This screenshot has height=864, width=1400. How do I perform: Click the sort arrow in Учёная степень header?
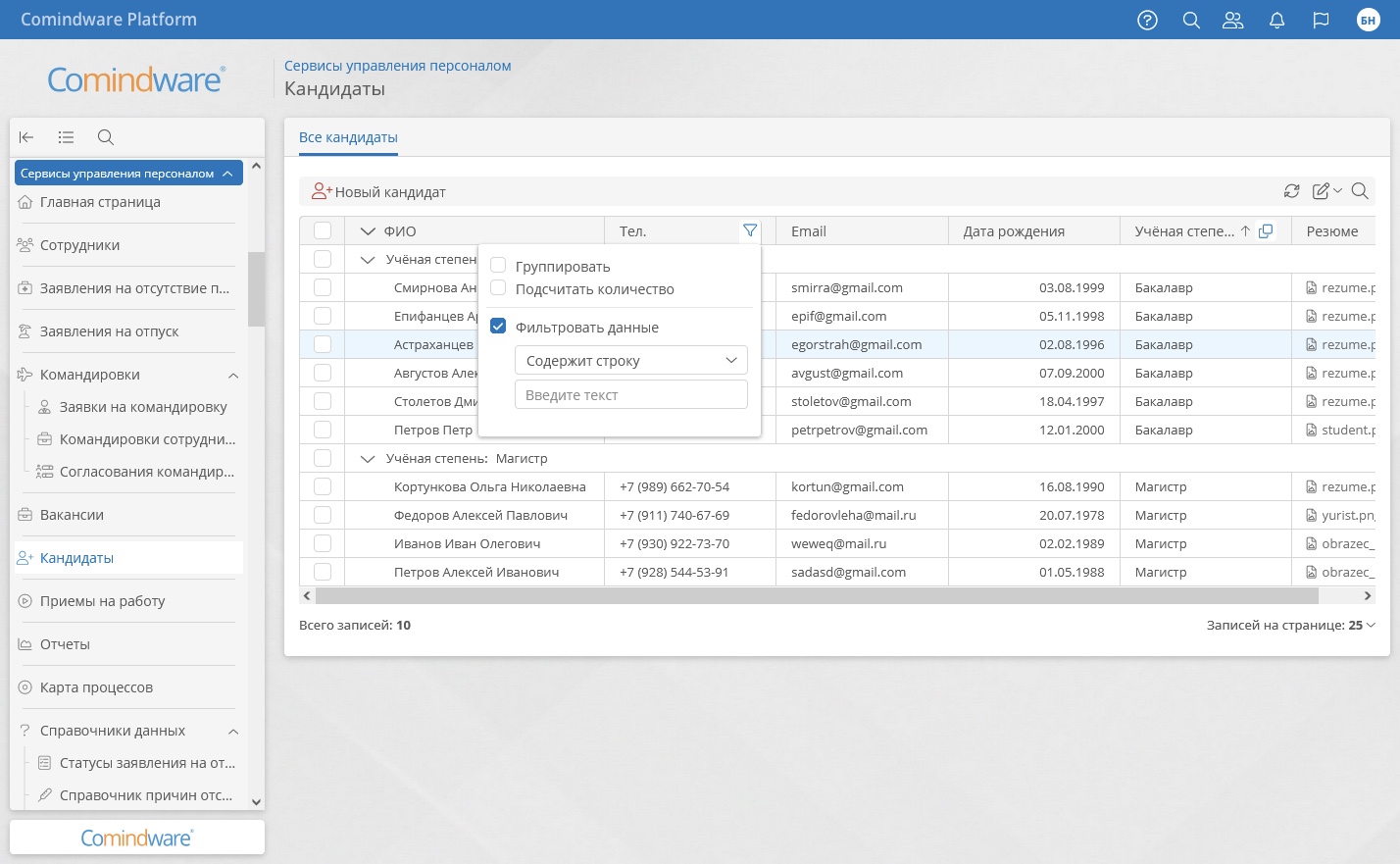pos(1245,231)
